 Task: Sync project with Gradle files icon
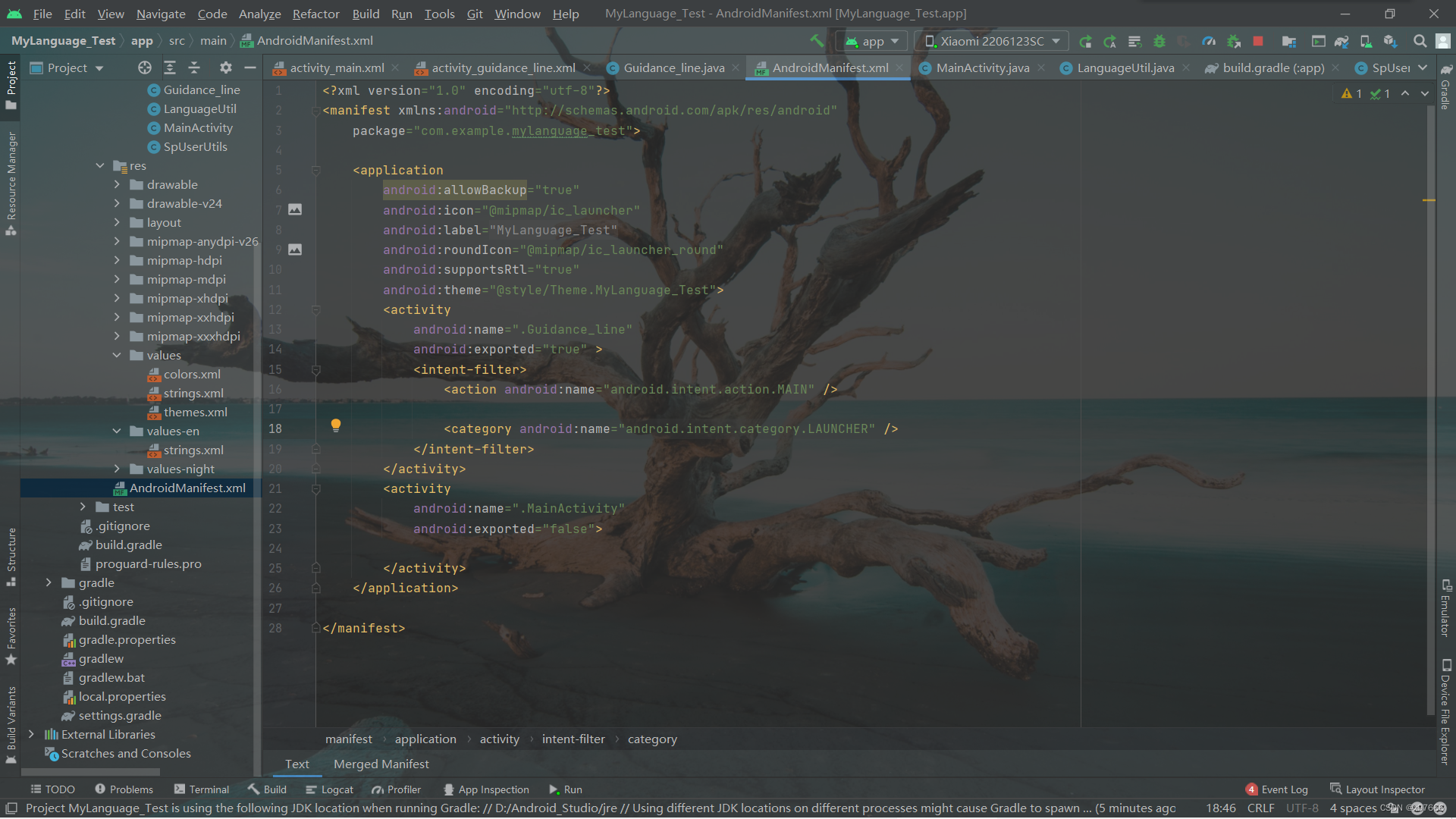[x=1341, y=41]
